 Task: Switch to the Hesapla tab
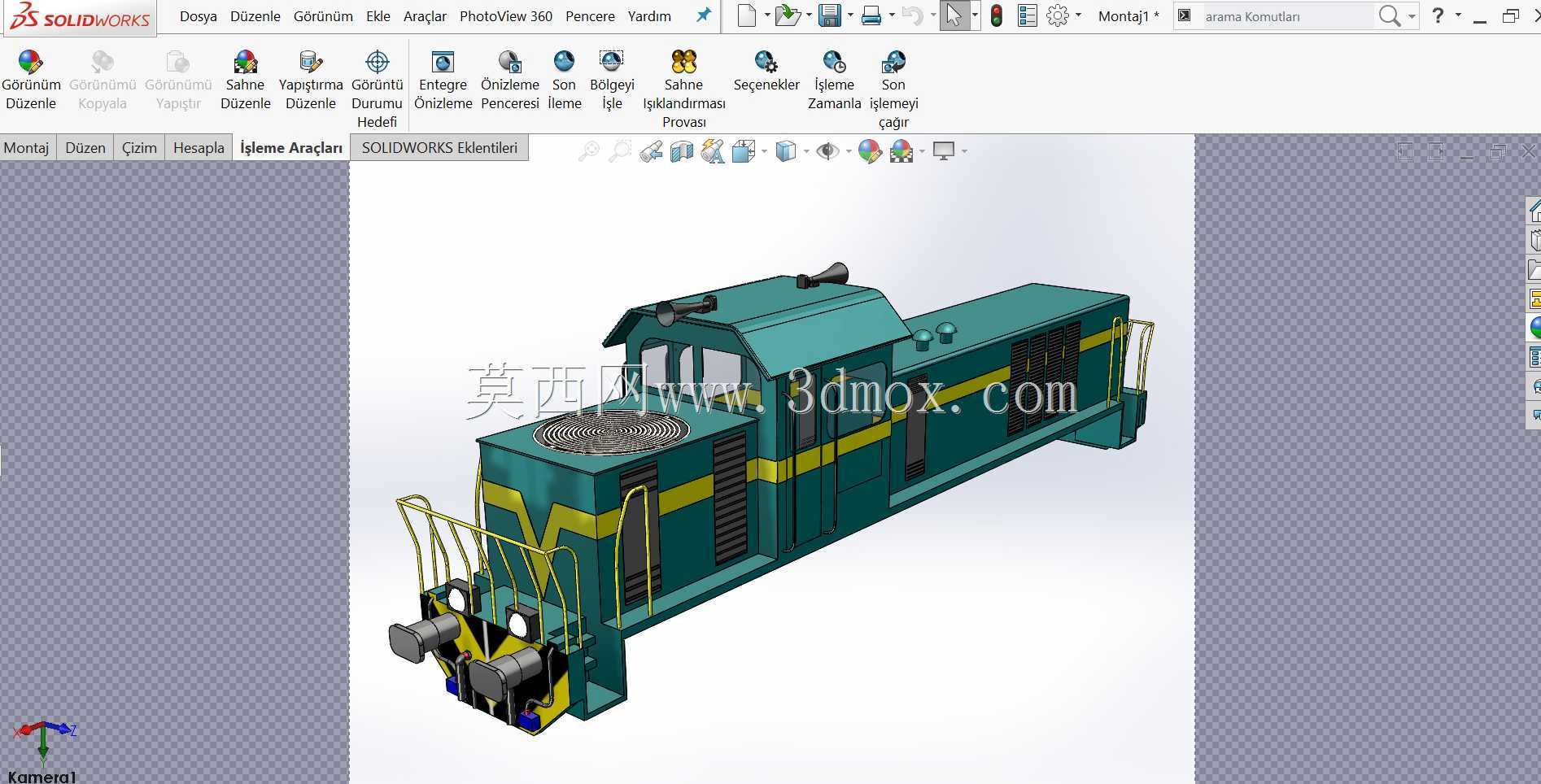point(199,148)
